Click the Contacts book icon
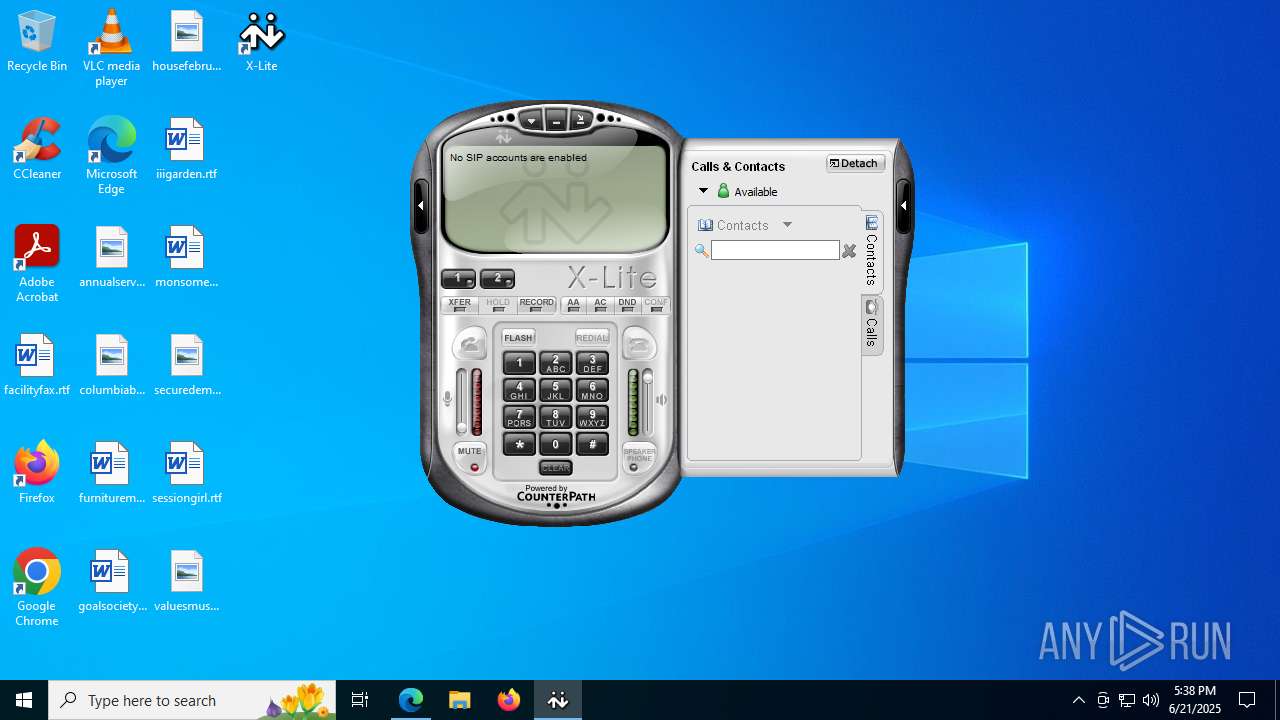This screenshot has height=720, width=1280. point(705,225)
